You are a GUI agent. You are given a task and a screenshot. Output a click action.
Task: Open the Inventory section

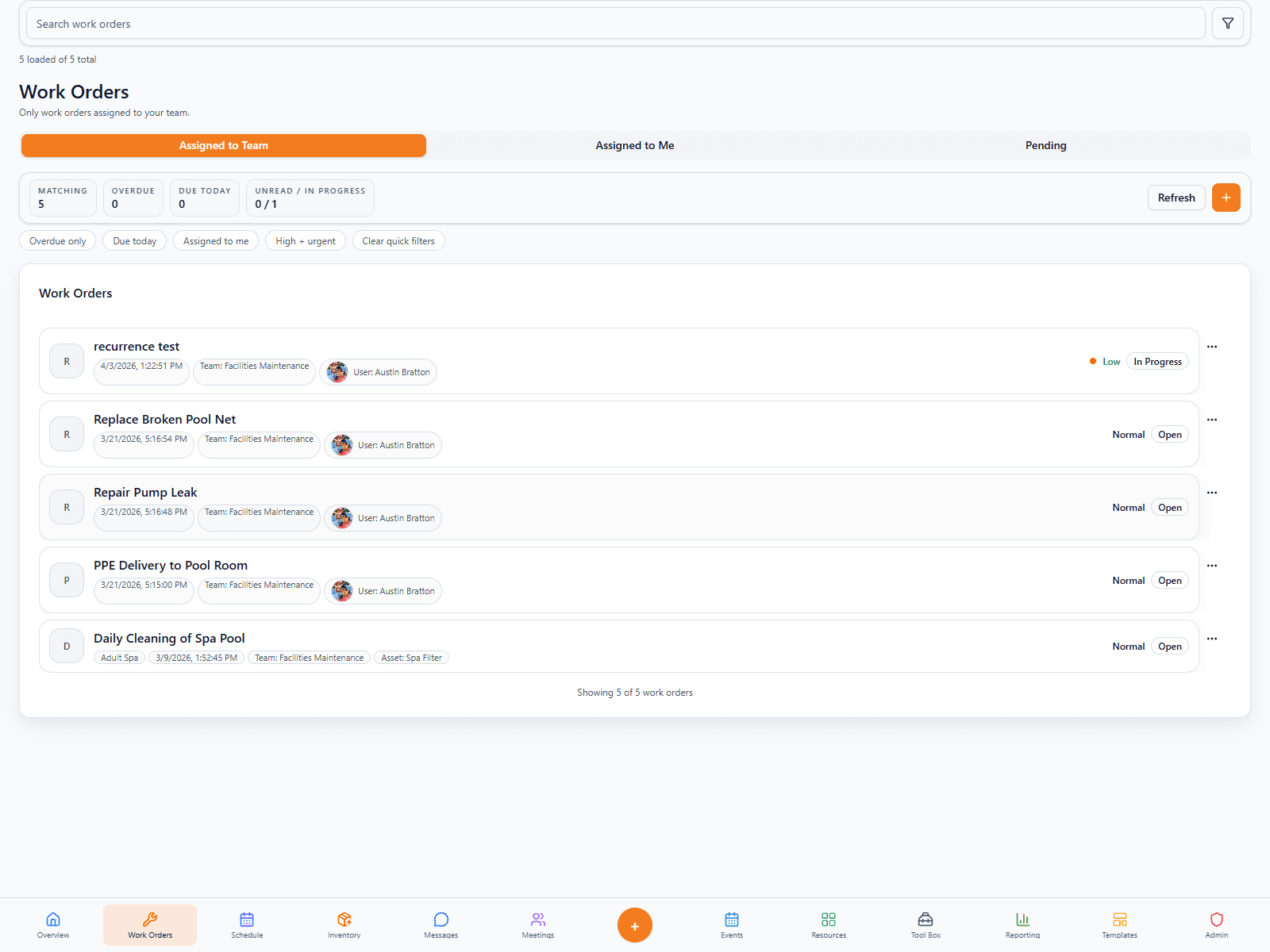pyautogui.click(x=344, y=924)
